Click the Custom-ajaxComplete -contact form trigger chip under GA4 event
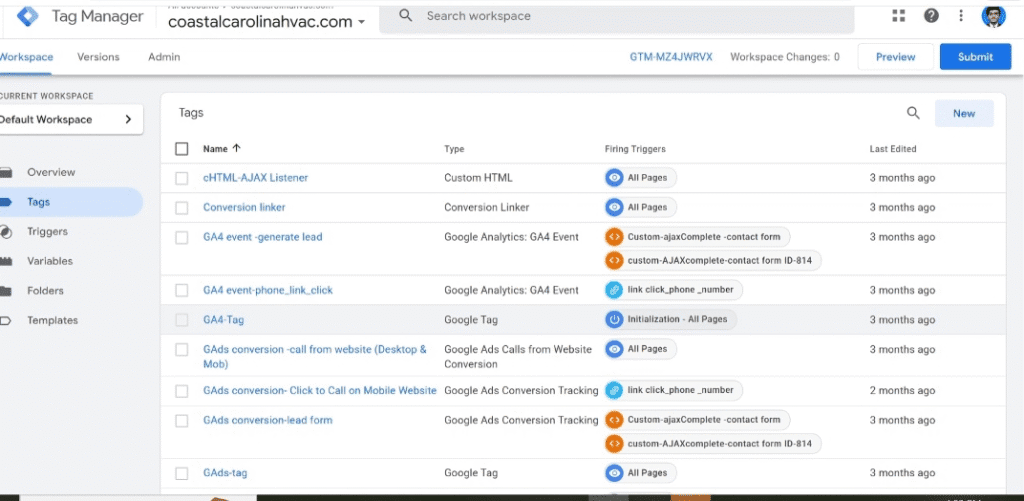The width and height of the screenshot is (1024, 501). (697, 236)
